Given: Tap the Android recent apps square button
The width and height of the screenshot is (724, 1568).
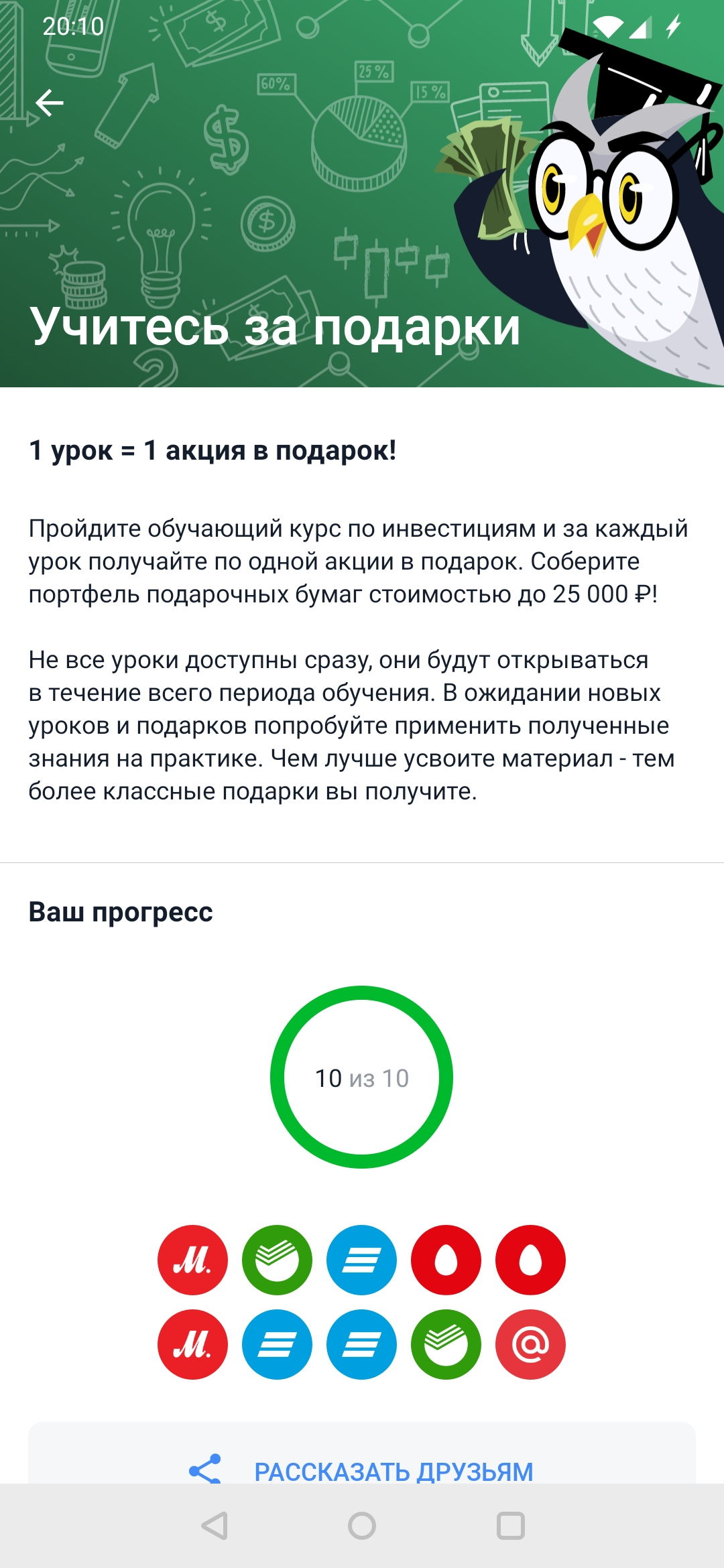Looking at the screenshot, I should (510, 1526).
